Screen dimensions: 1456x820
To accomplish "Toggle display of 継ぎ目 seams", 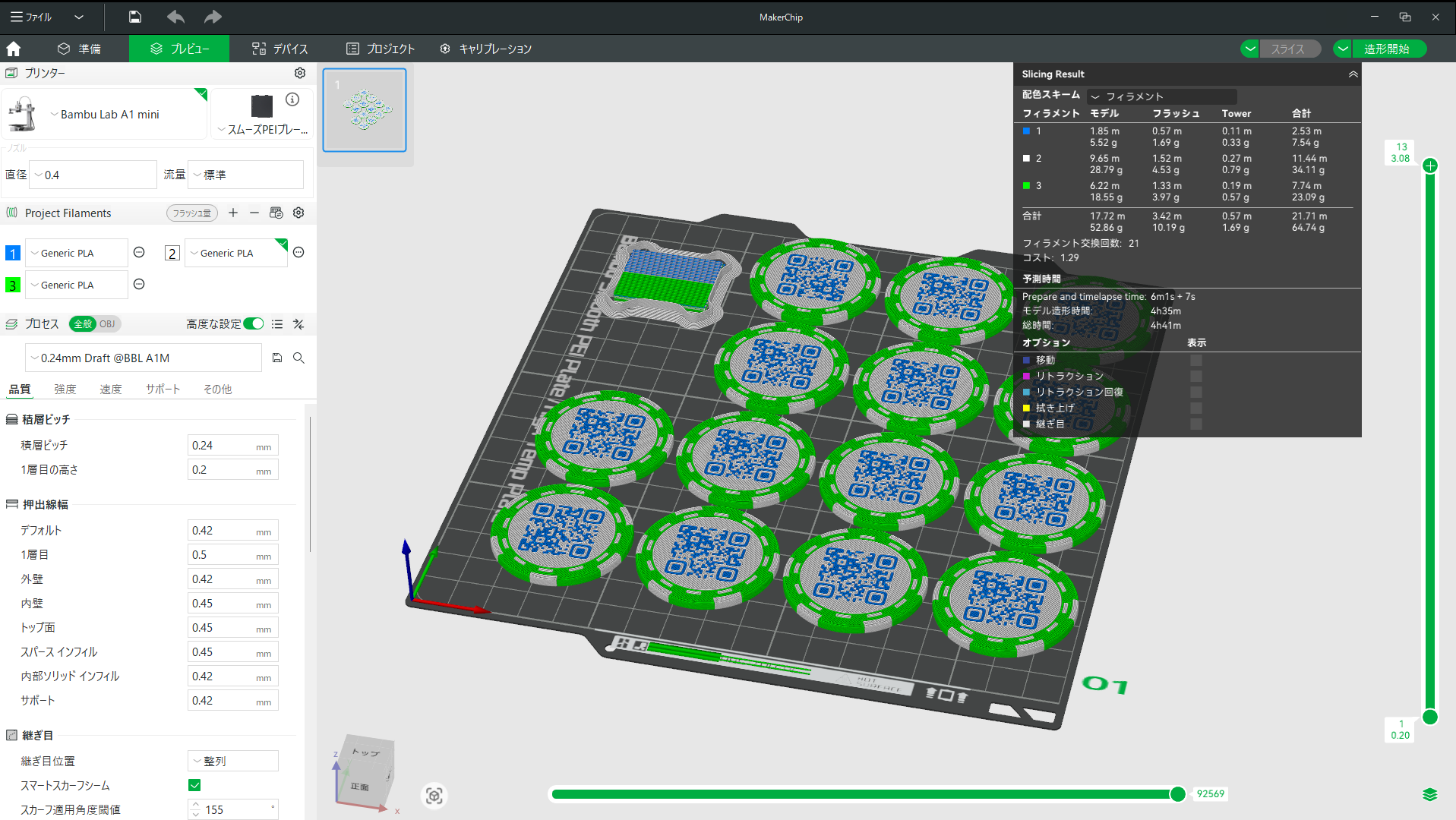I will (1196, 424).
